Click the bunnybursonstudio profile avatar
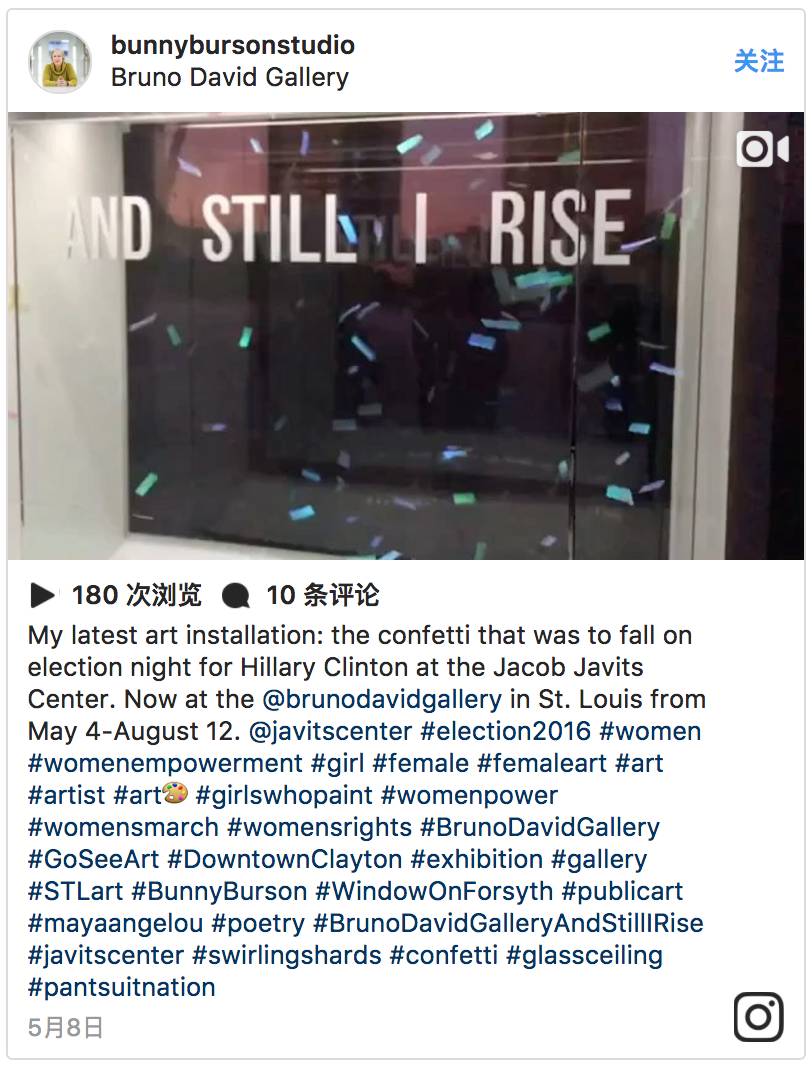812x1068 pixels. pyautogui.click(x=60, y=62)
